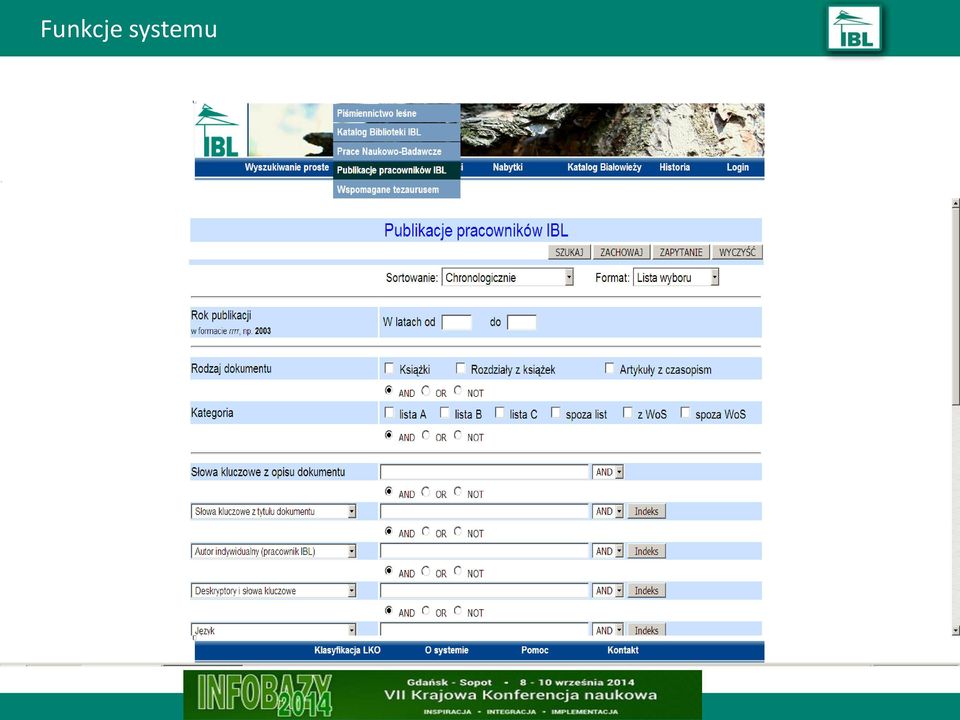Choose Piśmiennictwo leśne from the menu
Image resolution: width=960 pixels, height=720 pixels.
tap(397, 113)
